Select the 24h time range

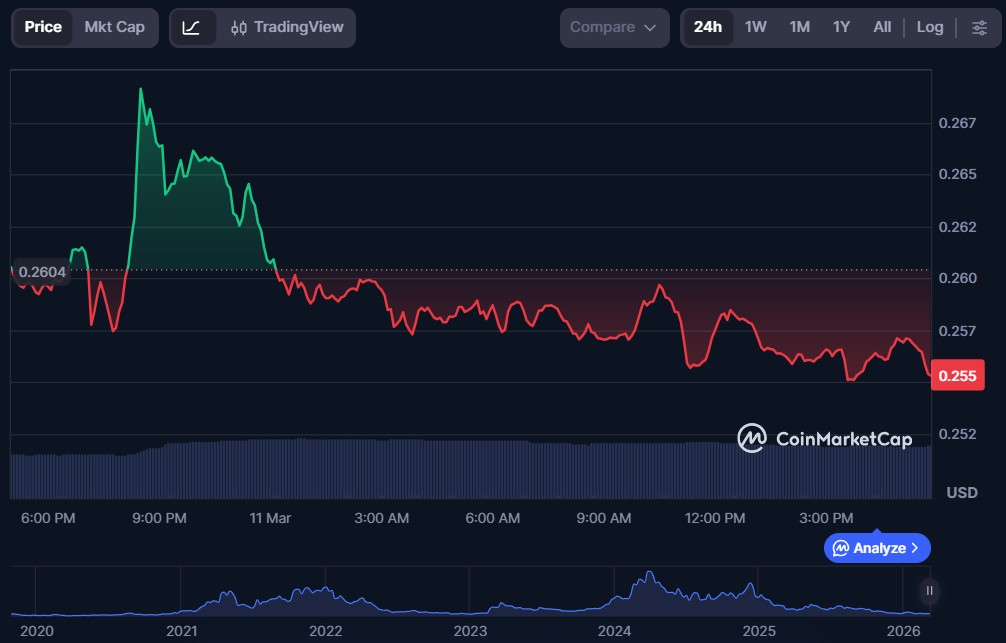(708, 28)
